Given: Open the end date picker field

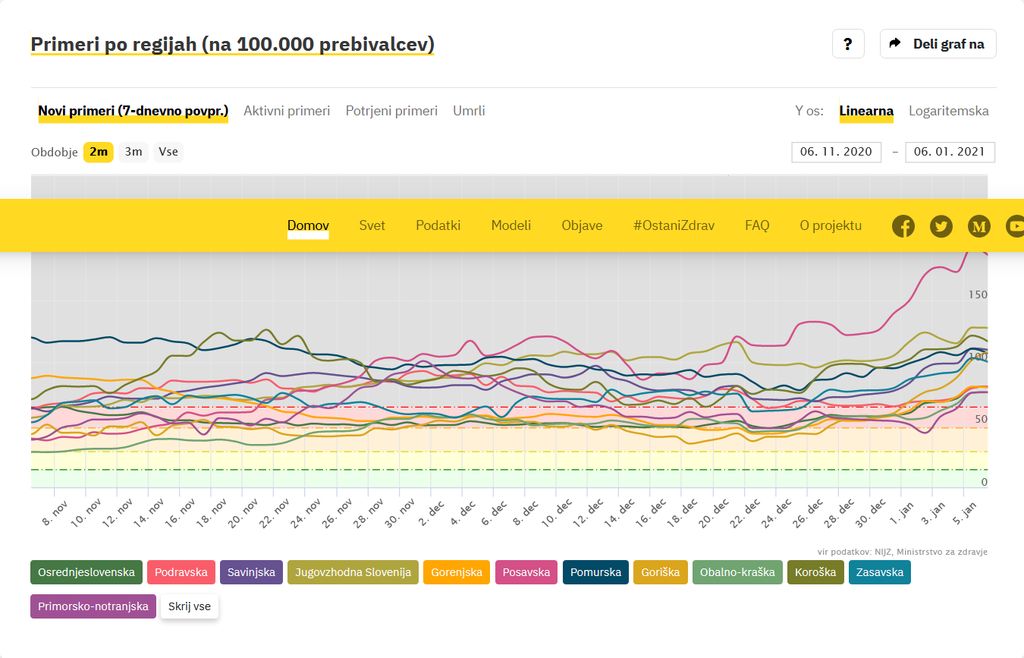Looking at the screenshot, I should [950, 152].
